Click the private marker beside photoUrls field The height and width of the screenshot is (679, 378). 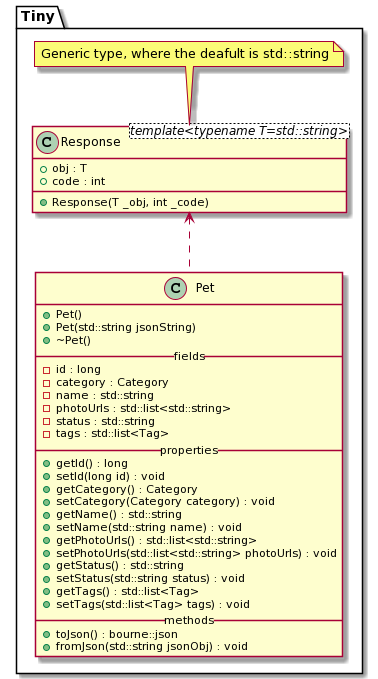(x=47, y=409)
